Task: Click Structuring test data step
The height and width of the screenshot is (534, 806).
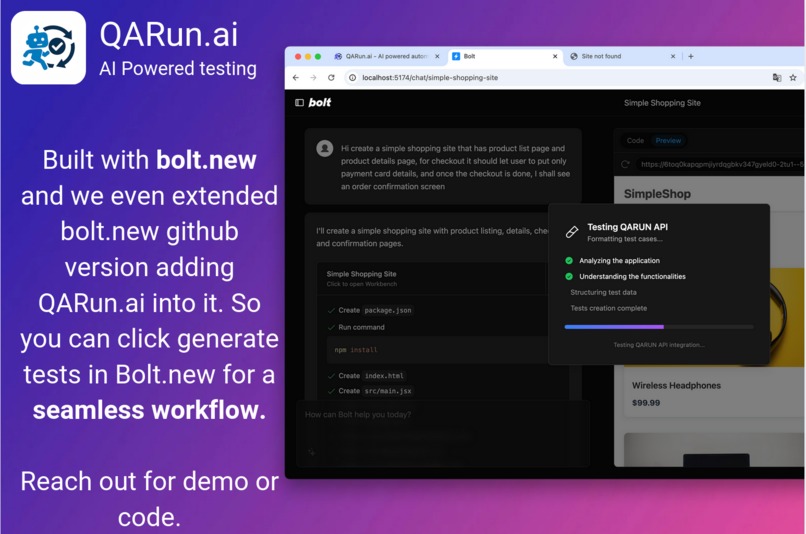Action: (603, 292)
